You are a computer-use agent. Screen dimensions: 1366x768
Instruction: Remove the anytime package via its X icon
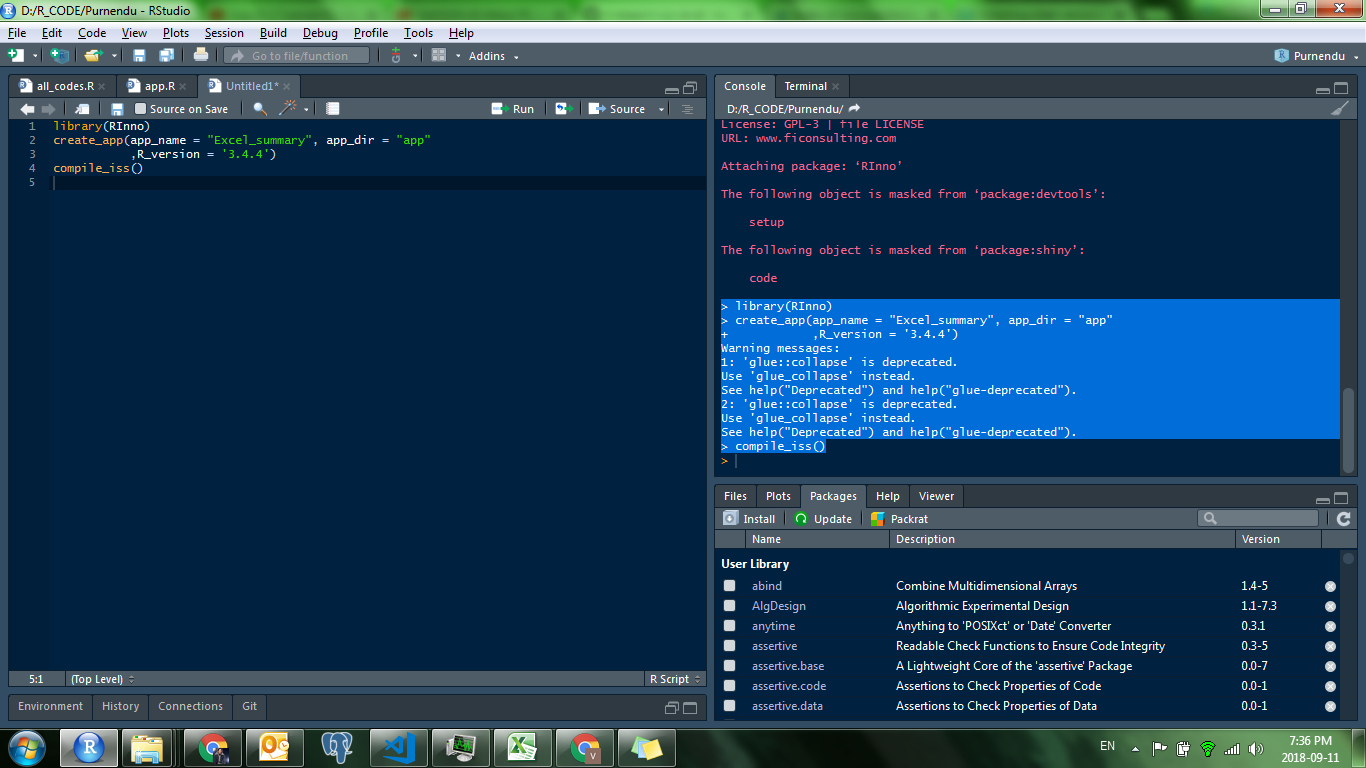(x=1330, y=626)
